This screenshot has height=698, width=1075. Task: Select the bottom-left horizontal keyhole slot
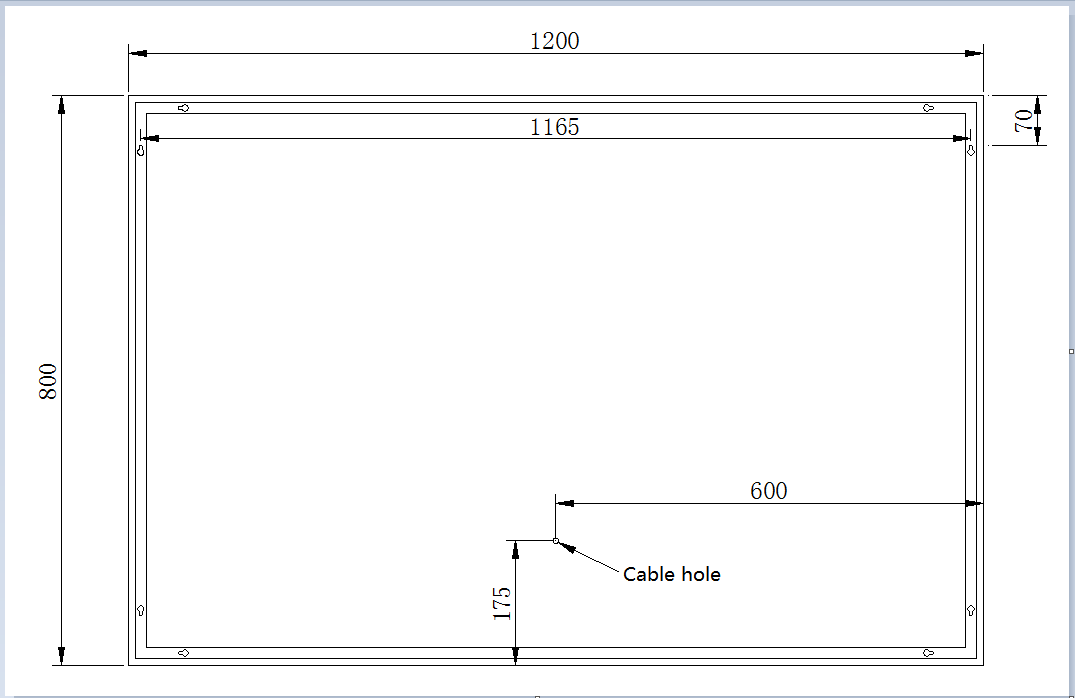pos(183,653)
